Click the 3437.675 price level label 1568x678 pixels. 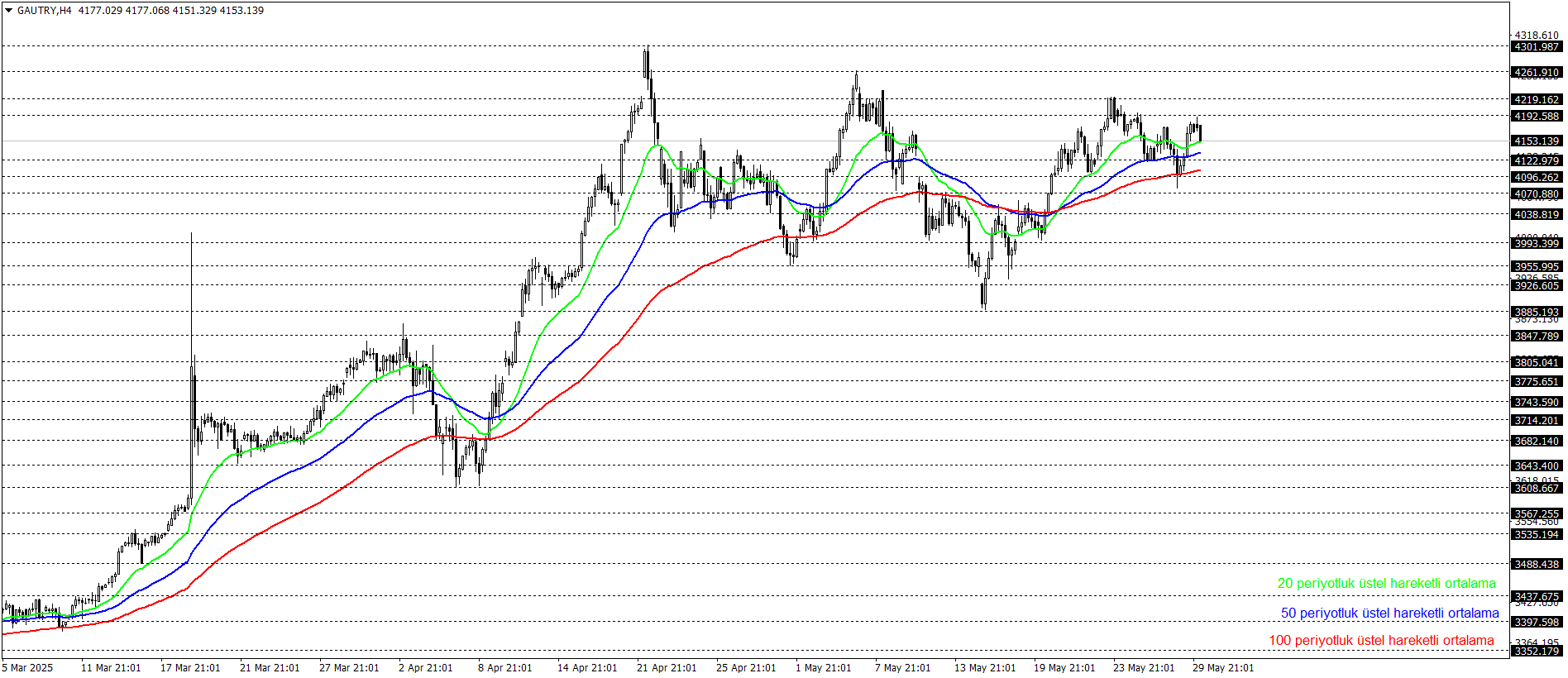[x=1537, y=597]
